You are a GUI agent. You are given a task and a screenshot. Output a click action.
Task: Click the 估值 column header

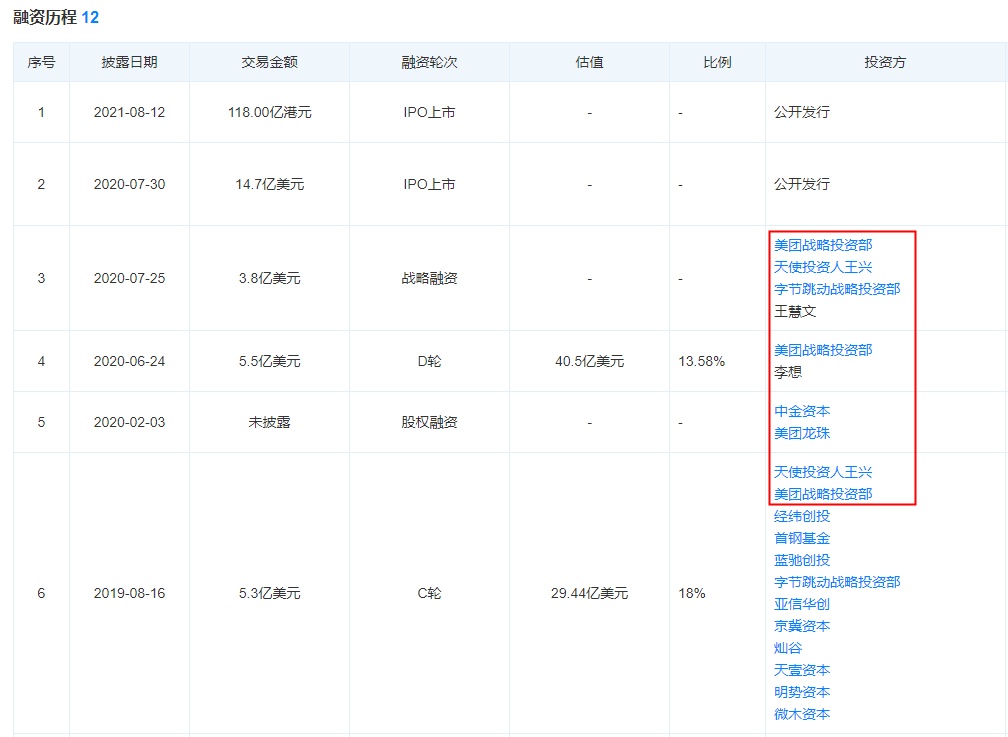(x=590, y=62)
